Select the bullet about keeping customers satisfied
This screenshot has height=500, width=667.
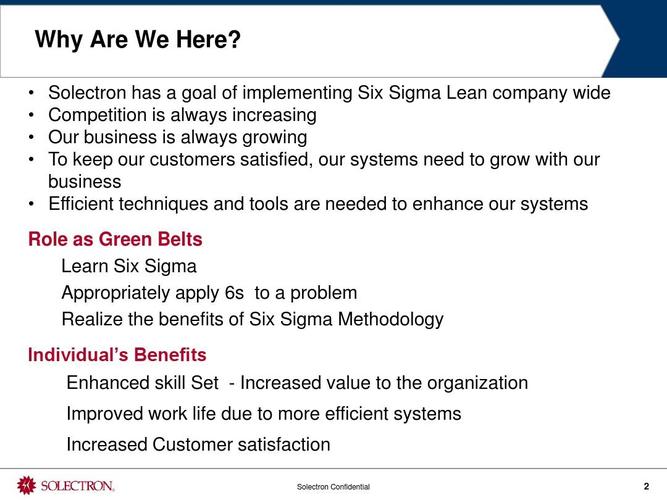click(x=324, y=170)
